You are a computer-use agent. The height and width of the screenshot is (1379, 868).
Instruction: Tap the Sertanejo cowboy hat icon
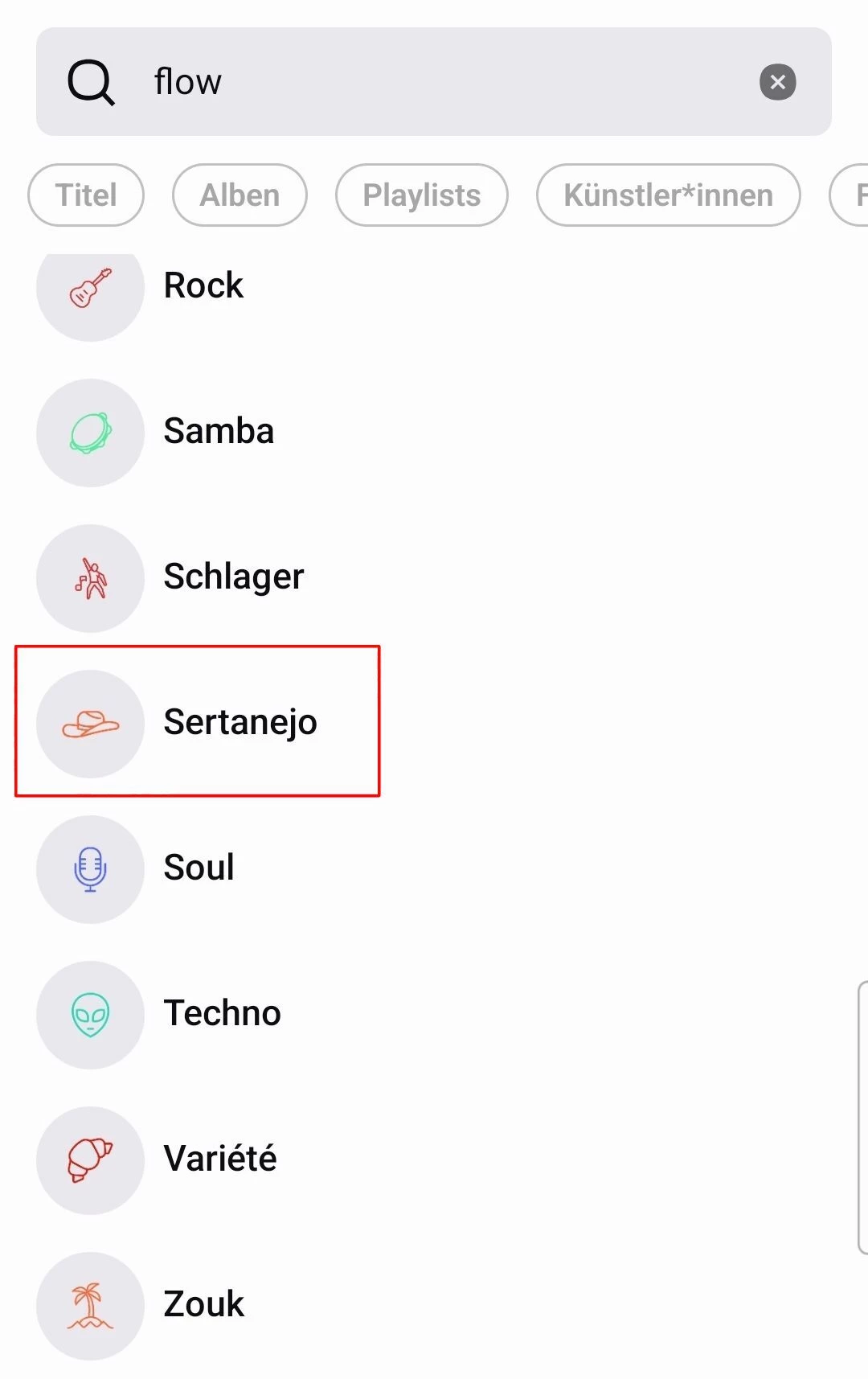(x=90, y=724)
